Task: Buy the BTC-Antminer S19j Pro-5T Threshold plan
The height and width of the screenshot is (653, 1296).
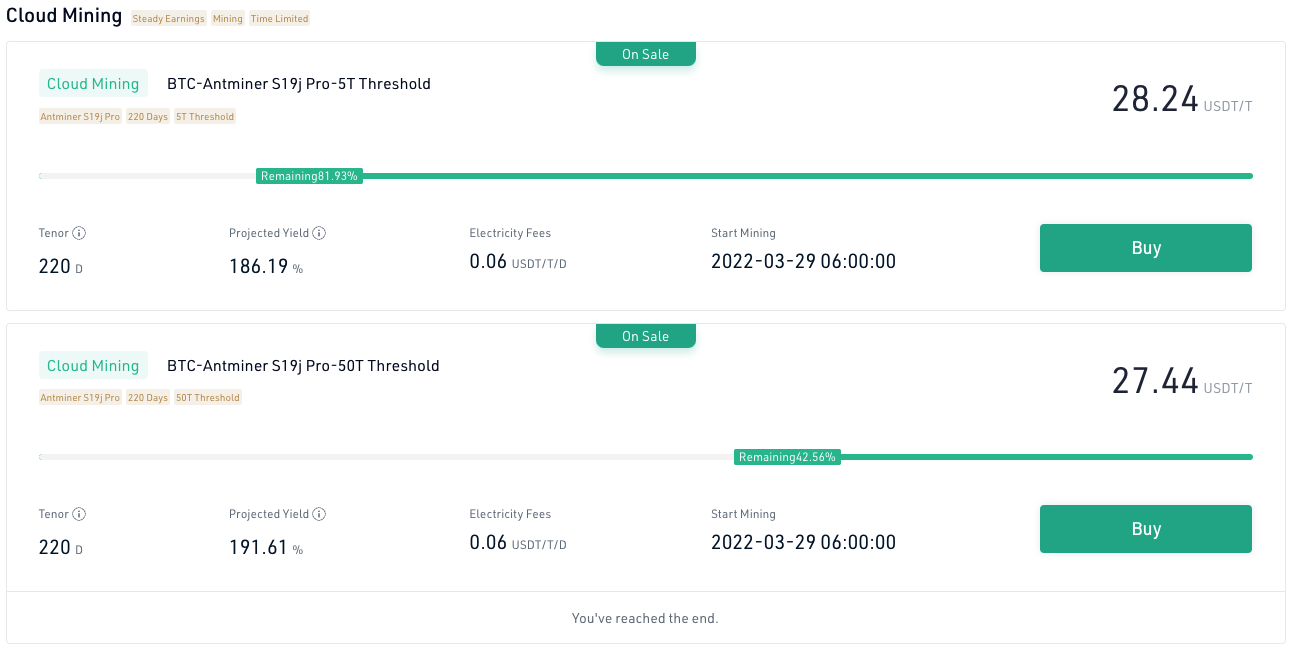Action: (1146, 248)
